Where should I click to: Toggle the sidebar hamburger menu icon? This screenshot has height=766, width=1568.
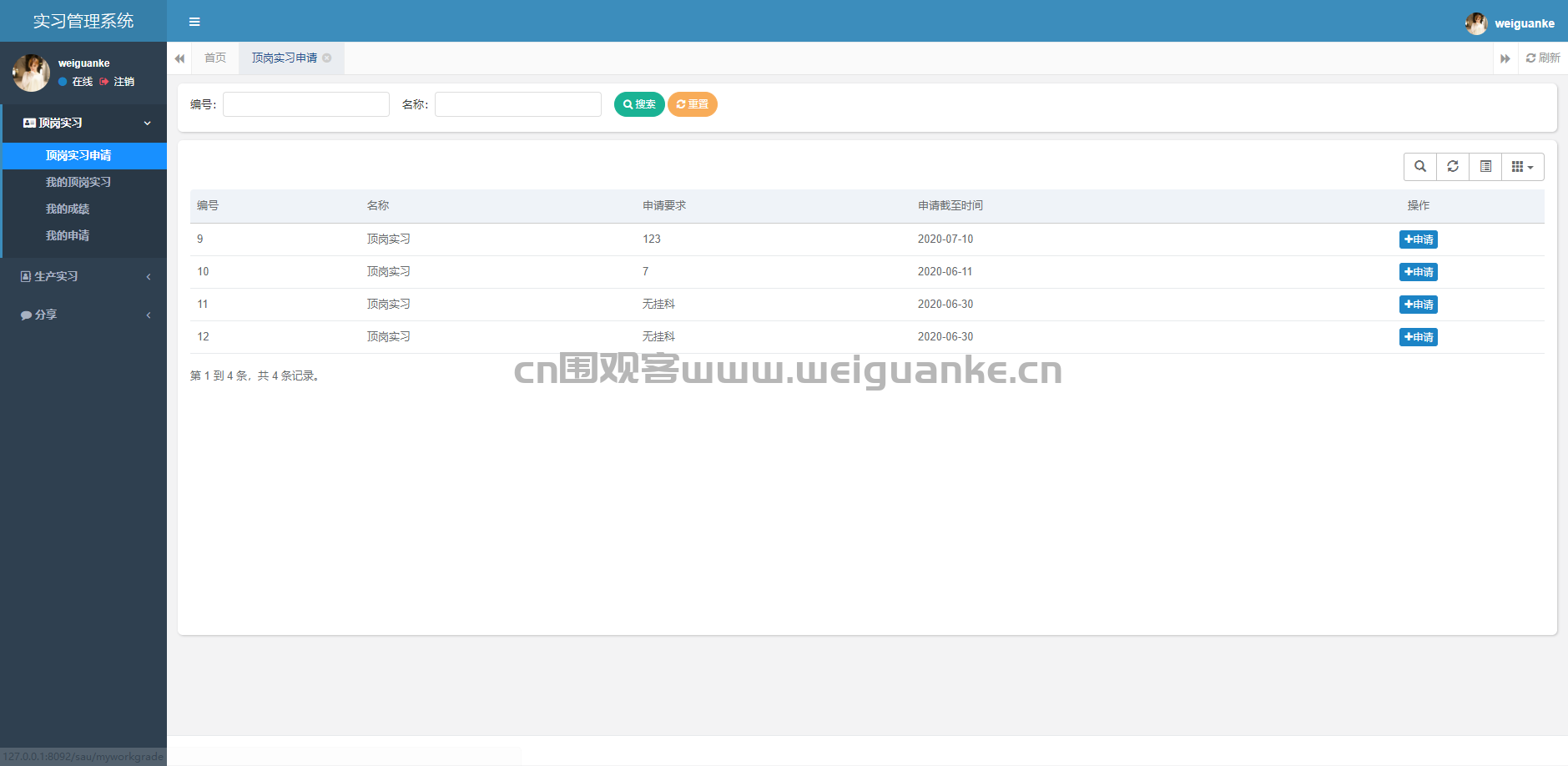pos(194,22)
